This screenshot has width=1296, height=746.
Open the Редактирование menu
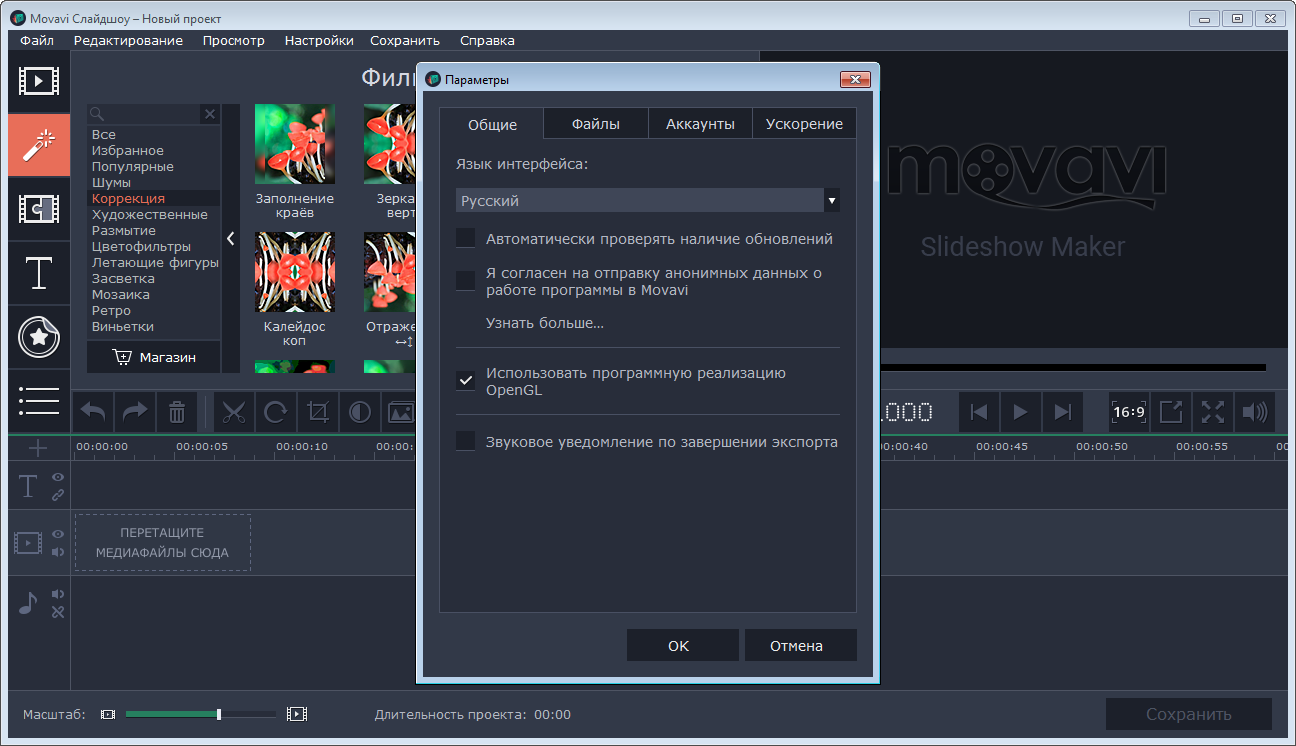coord(128,40)
